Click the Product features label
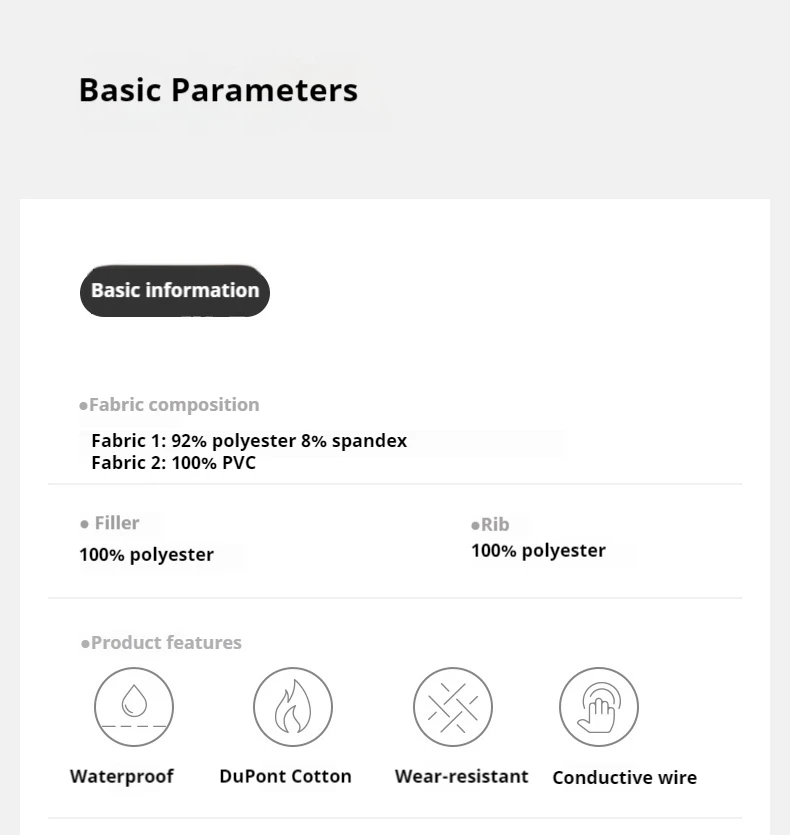The width and height of the screenshot is (790, 835). coord(166,643)
